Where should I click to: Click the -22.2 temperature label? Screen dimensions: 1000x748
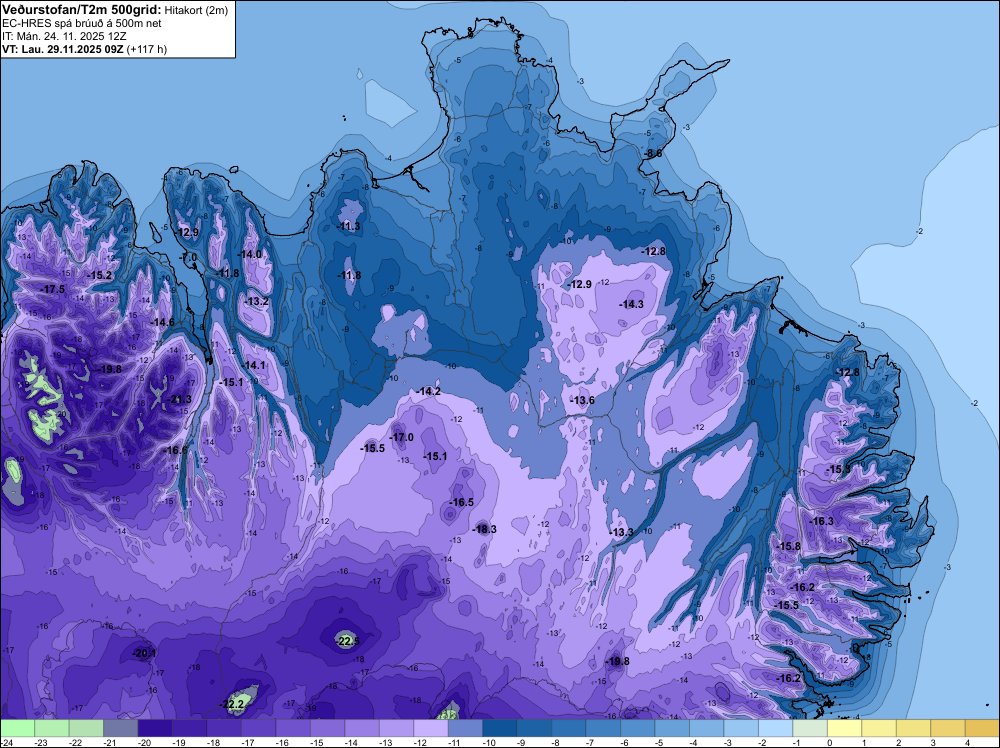pyautogui.click(x=232, y=704)
